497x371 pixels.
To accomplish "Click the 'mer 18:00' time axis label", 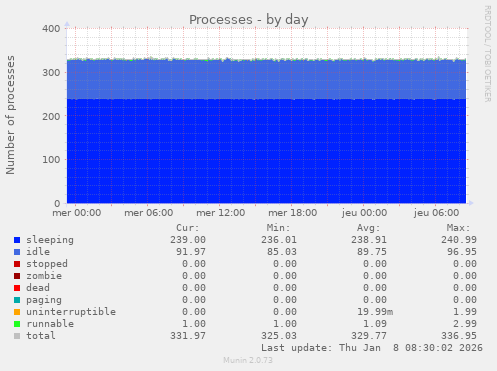I will click(293, 213).
